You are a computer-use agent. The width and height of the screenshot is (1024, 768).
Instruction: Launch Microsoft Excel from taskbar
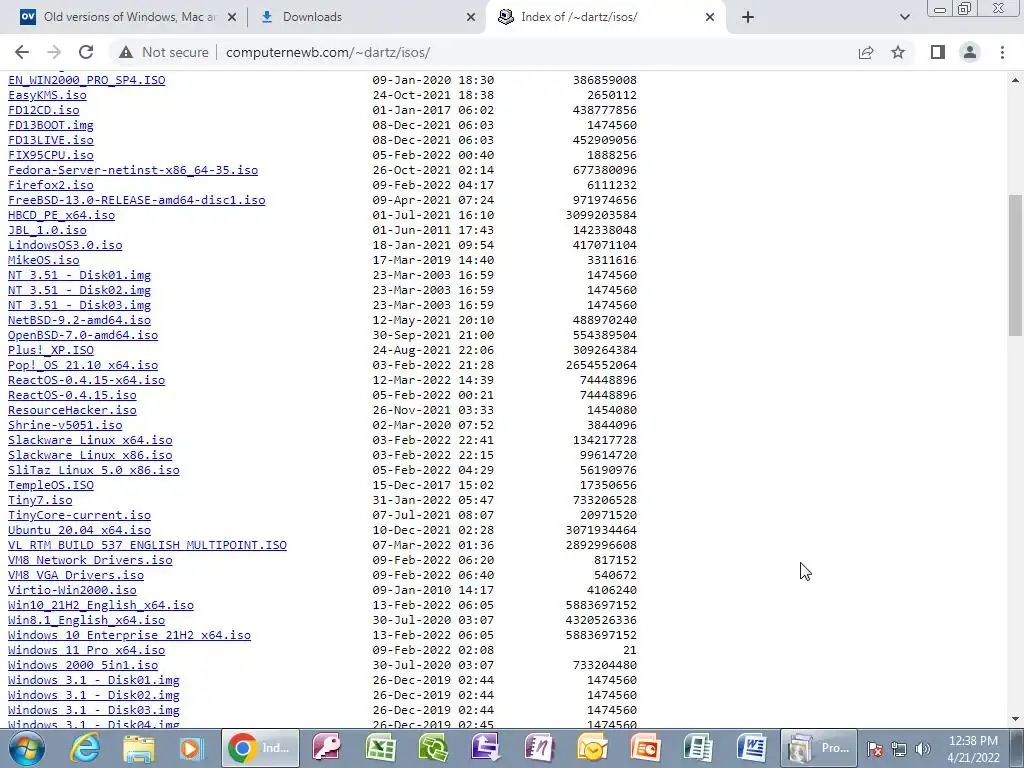[x=379, y=748]
